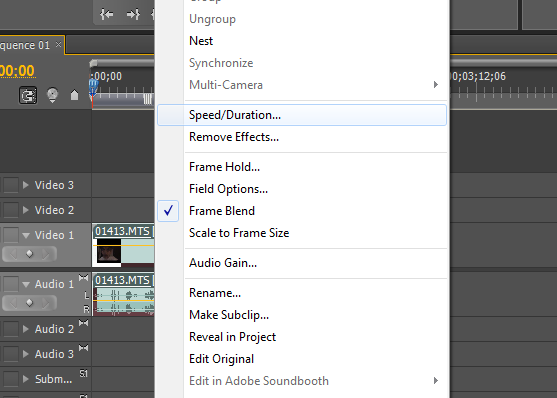
Task: Click the Set Encore chapter marker icon
Action: [x=52, y=95]
